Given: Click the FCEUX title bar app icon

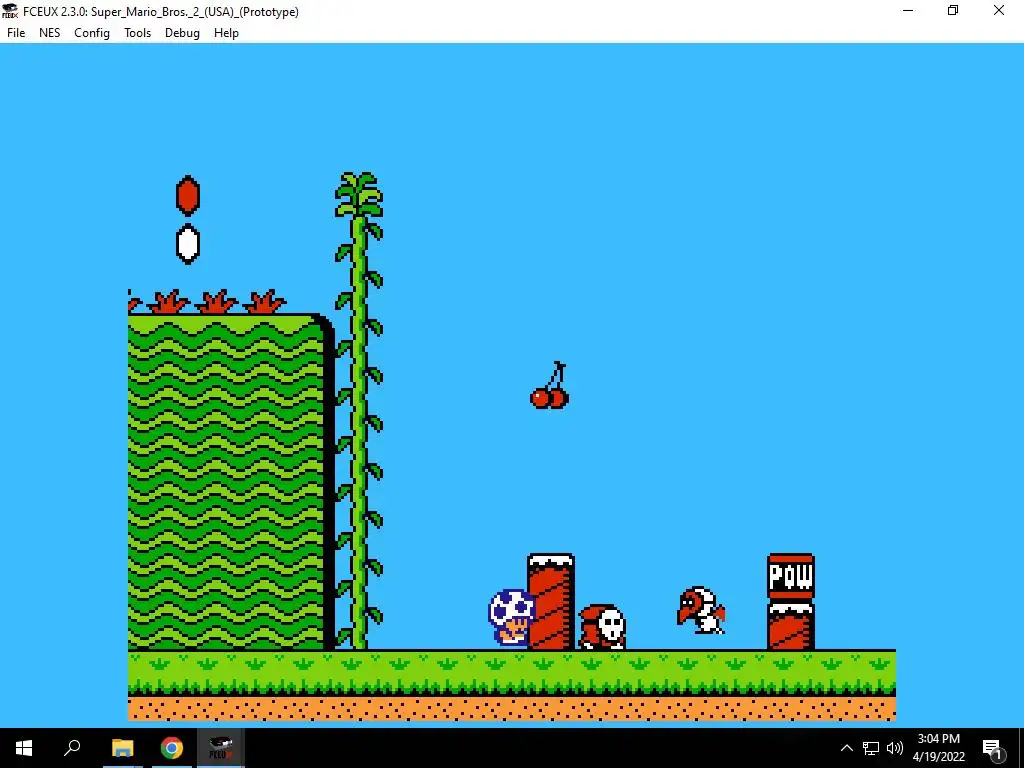Looking at the screenshot, I should tap(10, 11).
